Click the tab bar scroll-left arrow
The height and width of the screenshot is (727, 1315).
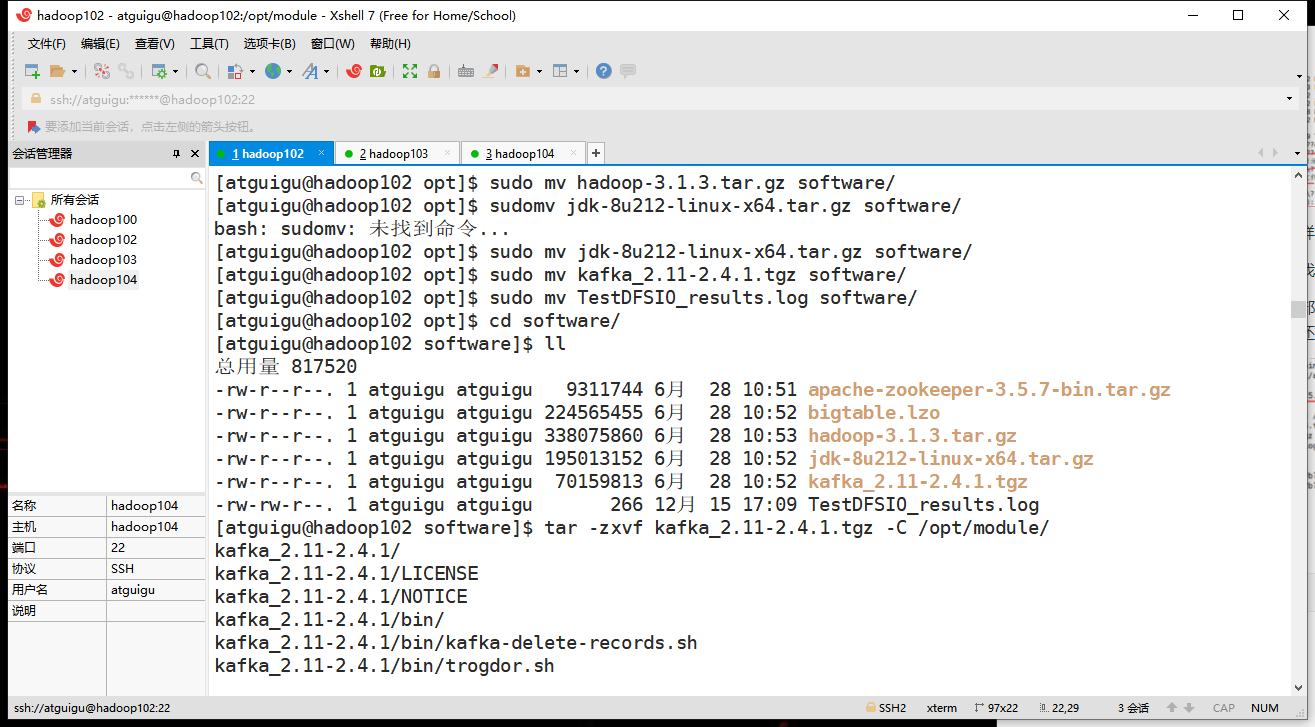[x=1260, y=153]
